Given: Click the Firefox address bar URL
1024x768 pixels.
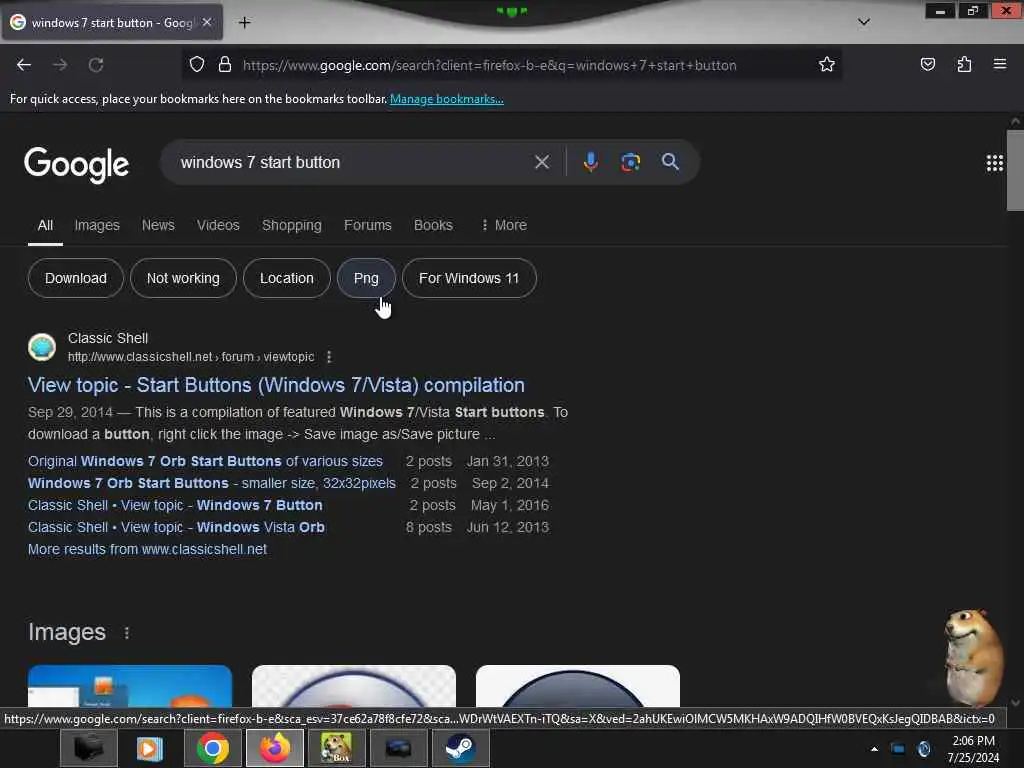Looking at the screenshot, I should click(490, 65).
